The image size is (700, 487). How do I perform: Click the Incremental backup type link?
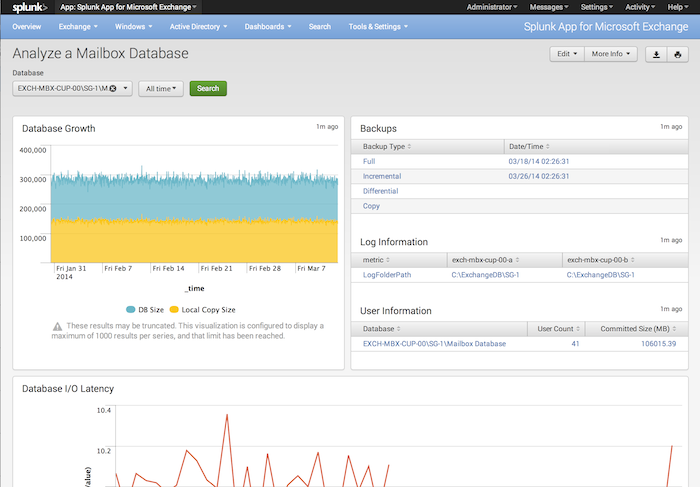(x=382, y=176)
